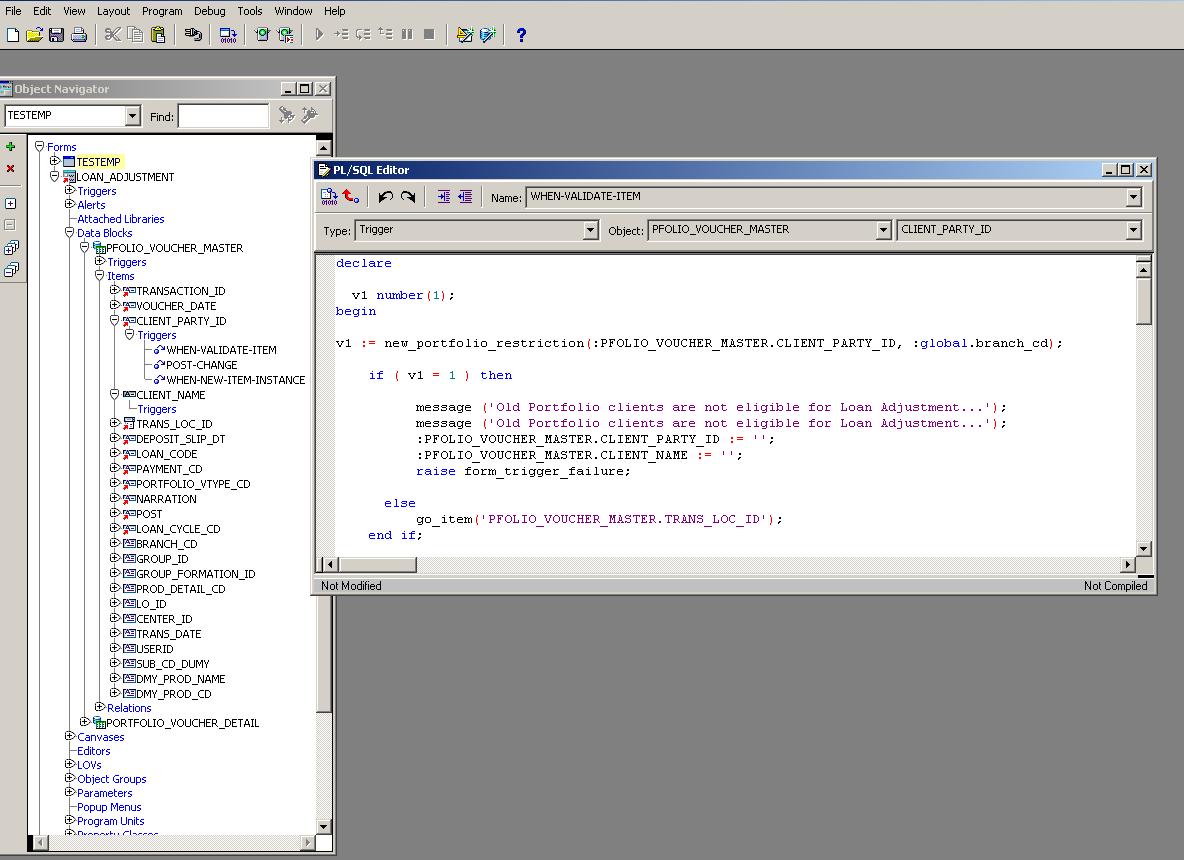Viewport: 1184px width, 860px height.
Task: Open the Layout menu
Action: [113, 11]
